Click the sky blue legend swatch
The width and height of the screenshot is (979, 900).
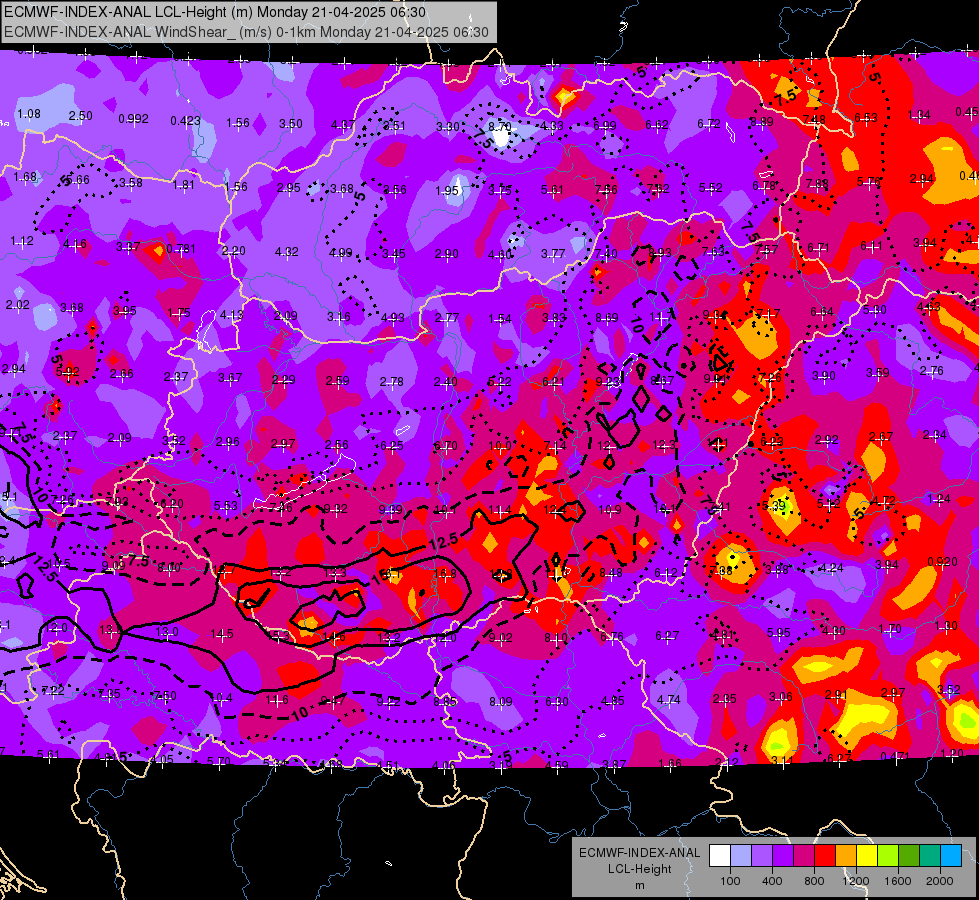coord(951,856)
